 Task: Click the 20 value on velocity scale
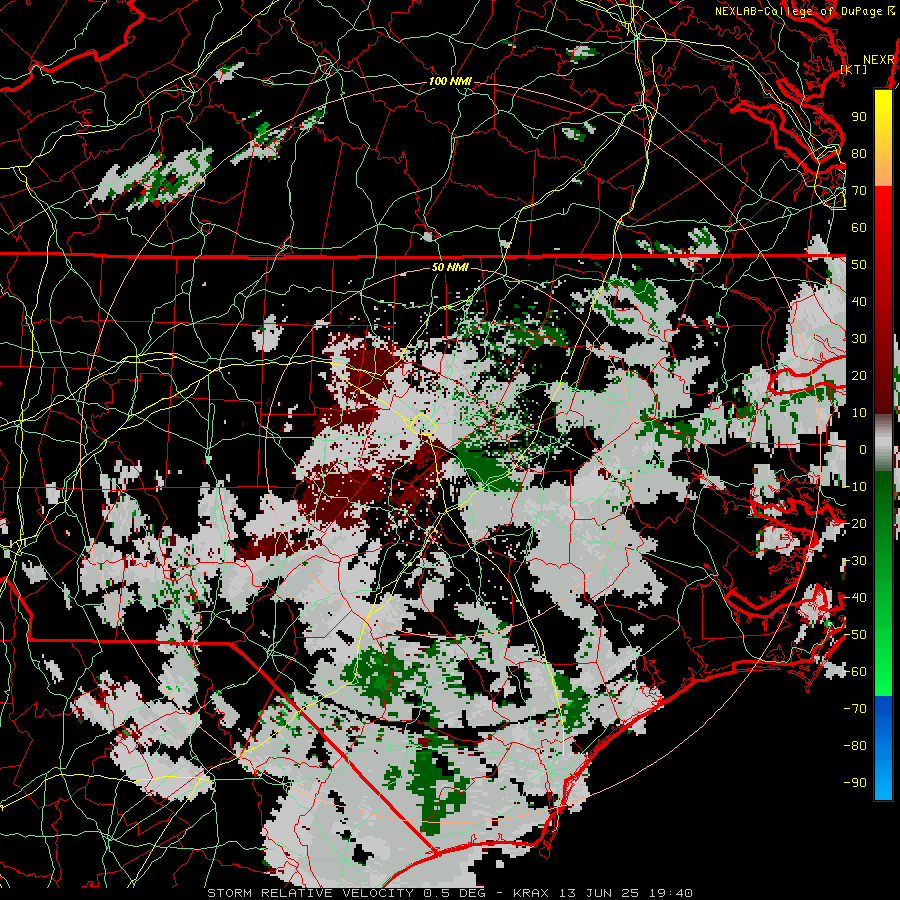point(859,376)
